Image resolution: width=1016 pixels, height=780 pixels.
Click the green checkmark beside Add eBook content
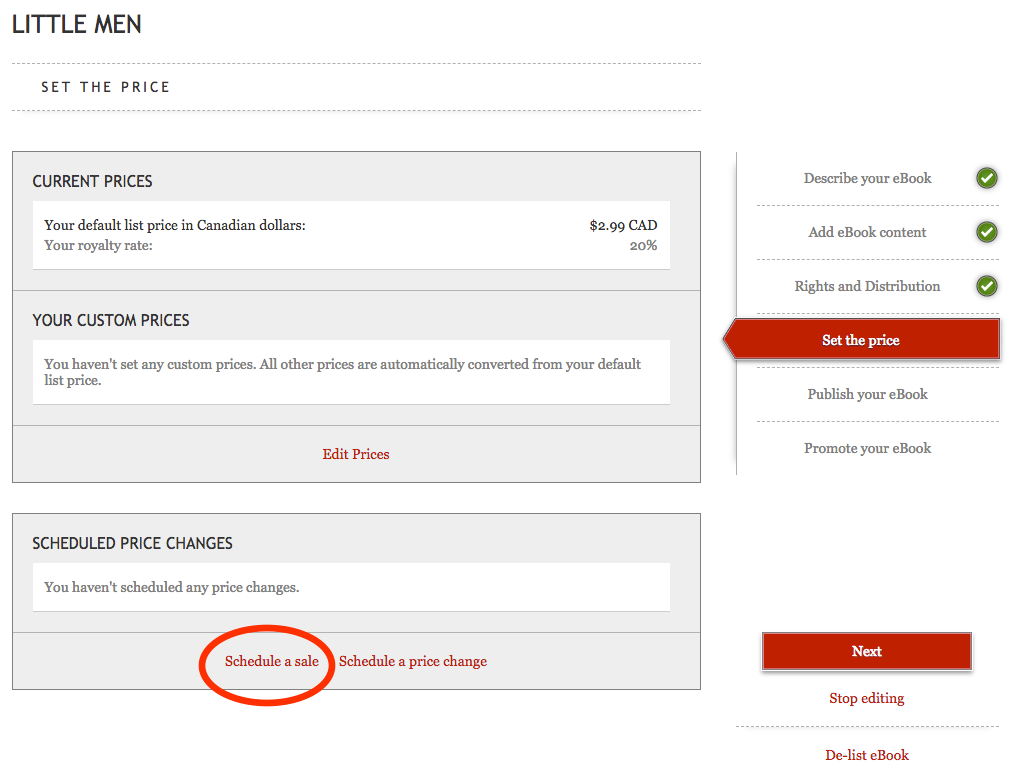pos(986,233)
